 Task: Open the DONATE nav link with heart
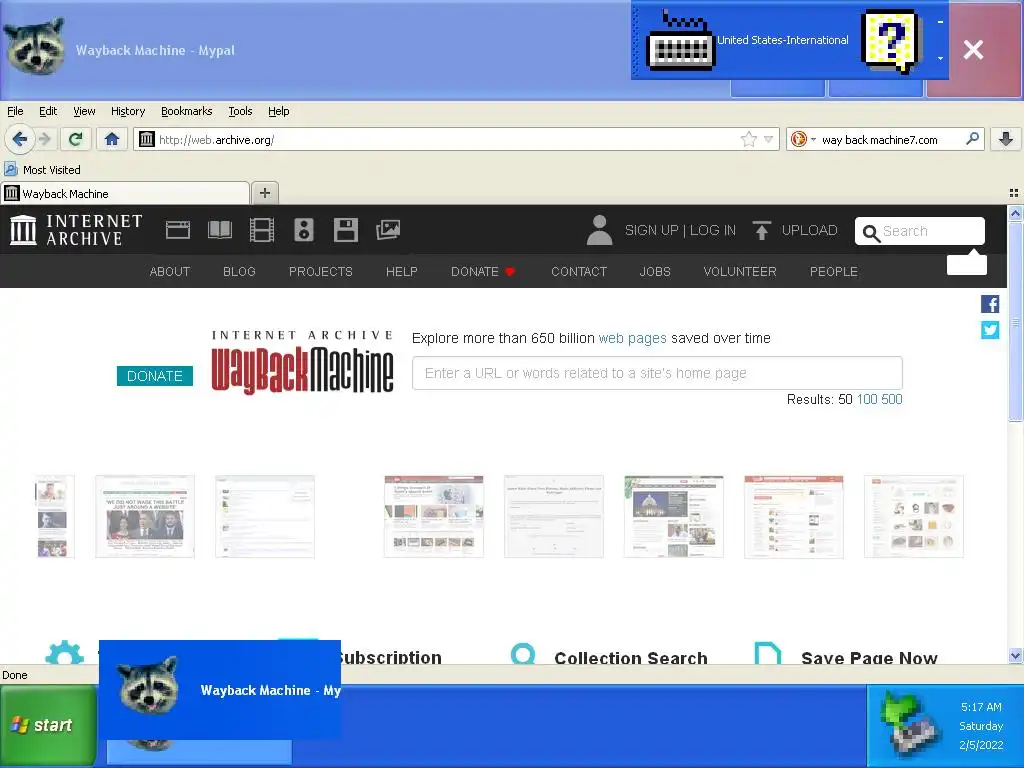483,271
